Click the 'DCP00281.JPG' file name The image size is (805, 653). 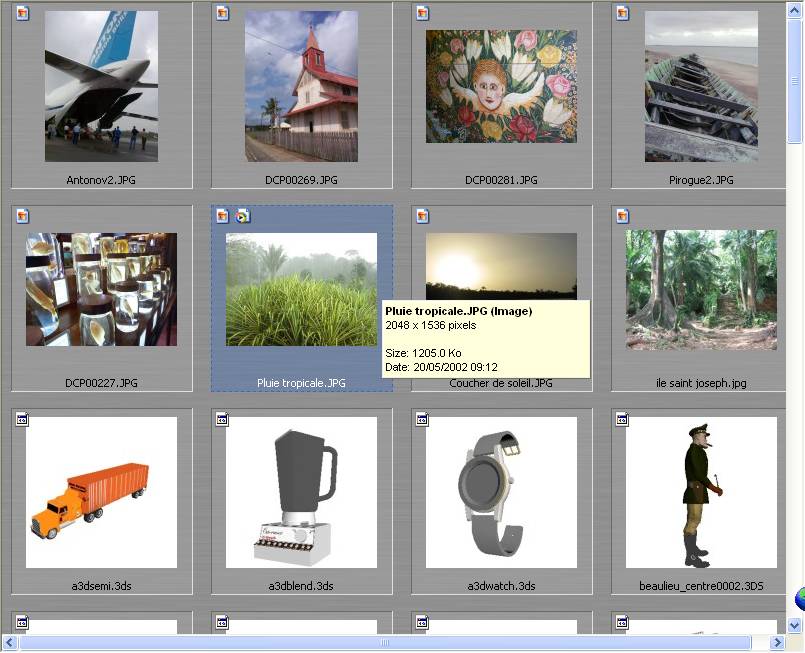coord(501,180)
